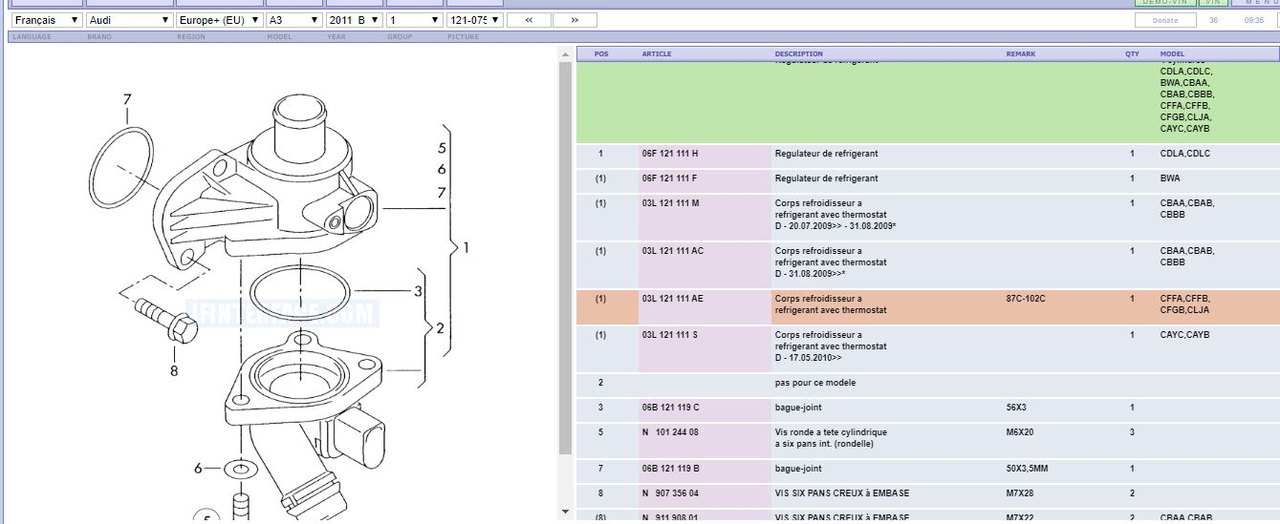
Task: Select article 06B 121 119 C bague-joint
Action: 670,408
